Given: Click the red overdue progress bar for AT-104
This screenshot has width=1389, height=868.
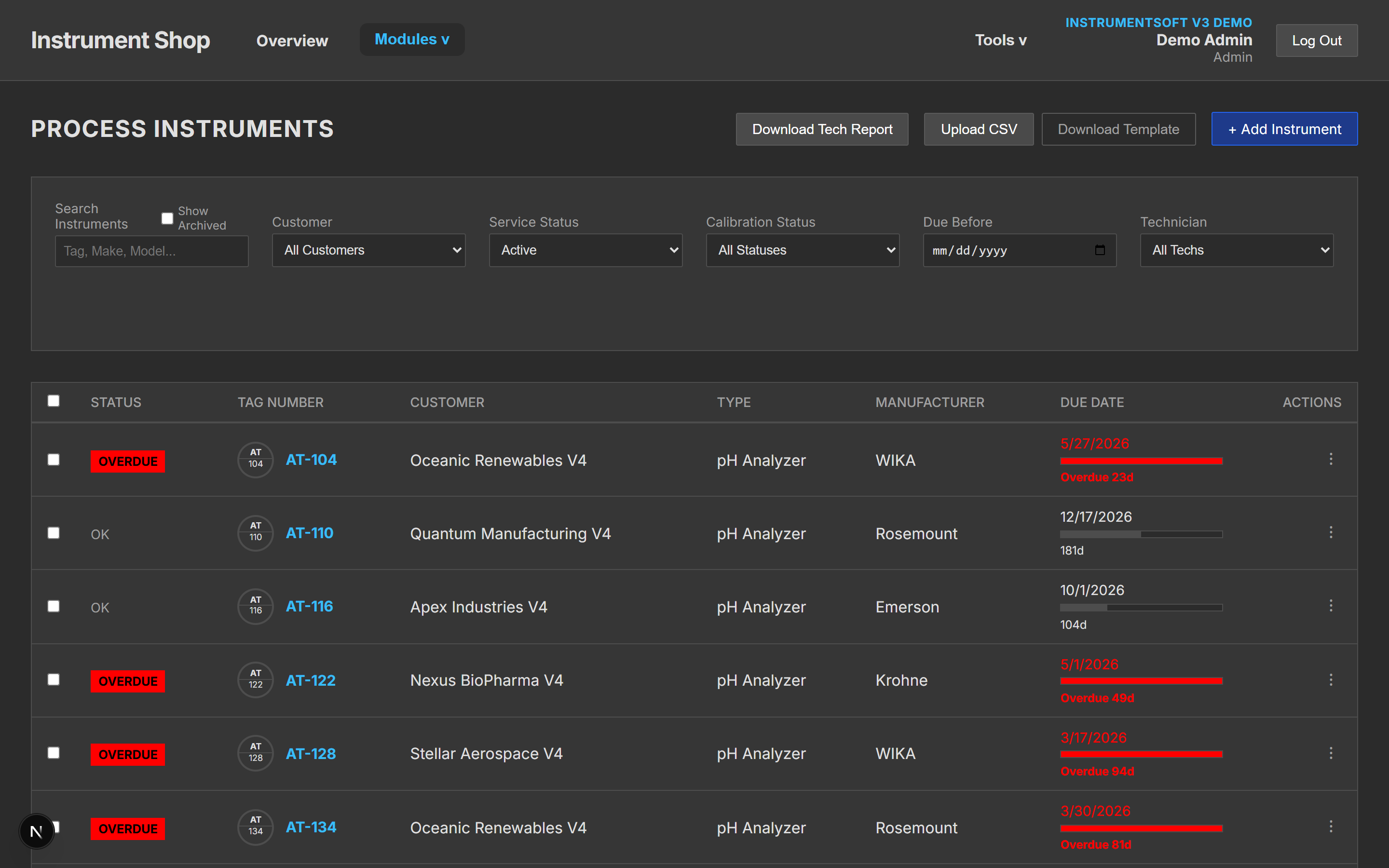Looking at the screenshot, I should tap(1141, 461).
